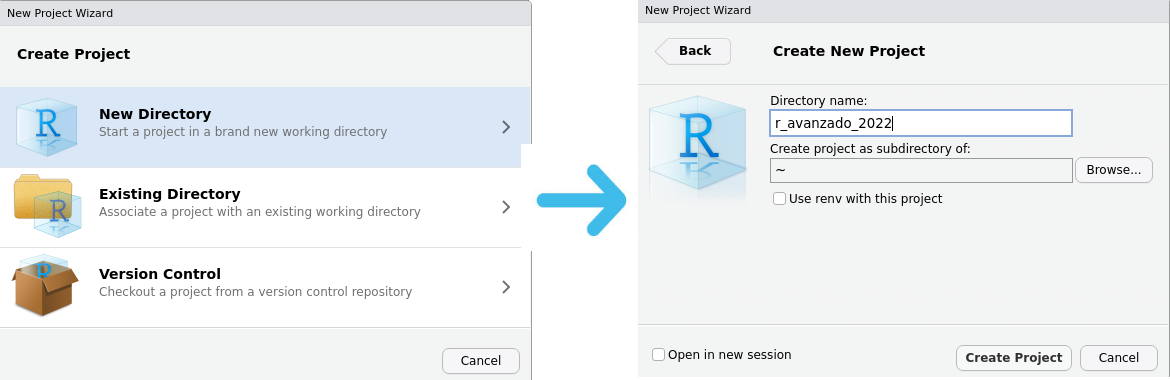Go Back to the previous wizard page
Screen dimensions: 1170x380
[x=692, y=51]
